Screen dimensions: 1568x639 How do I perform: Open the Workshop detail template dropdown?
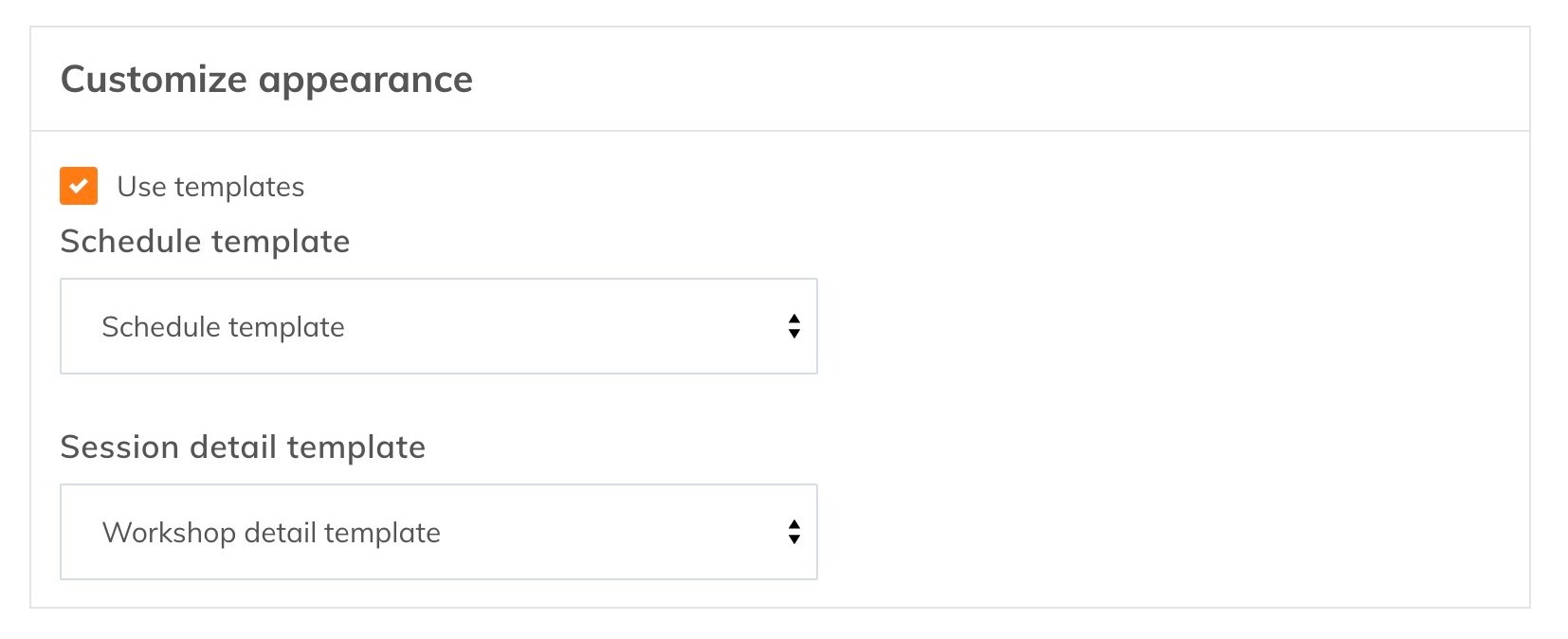[438, 532]
